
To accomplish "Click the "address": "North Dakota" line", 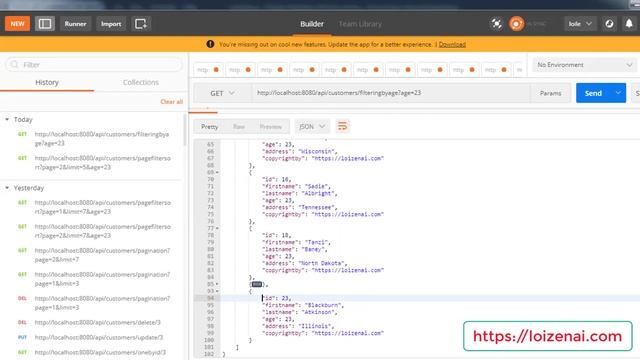I will (x=304, y=263).
